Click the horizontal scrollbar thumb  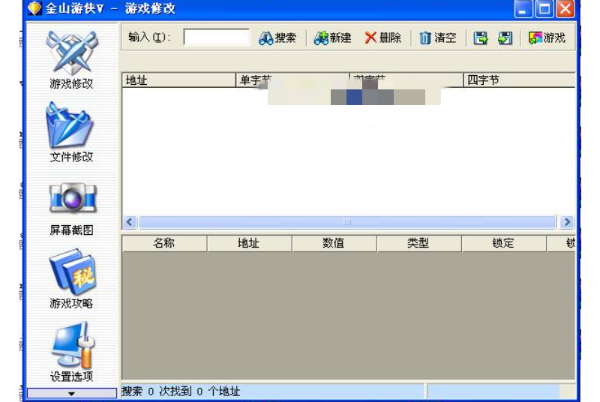[347, 222]
